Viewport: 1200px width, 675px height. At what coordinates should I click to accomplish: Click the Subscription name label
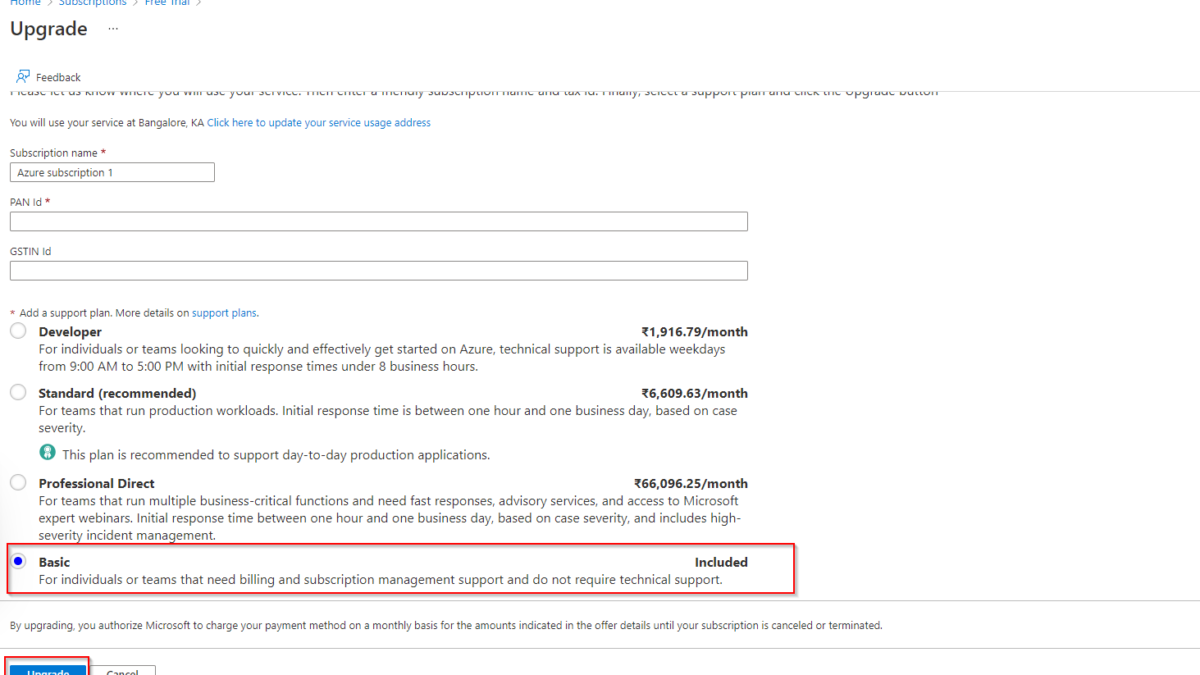(54, 153)
